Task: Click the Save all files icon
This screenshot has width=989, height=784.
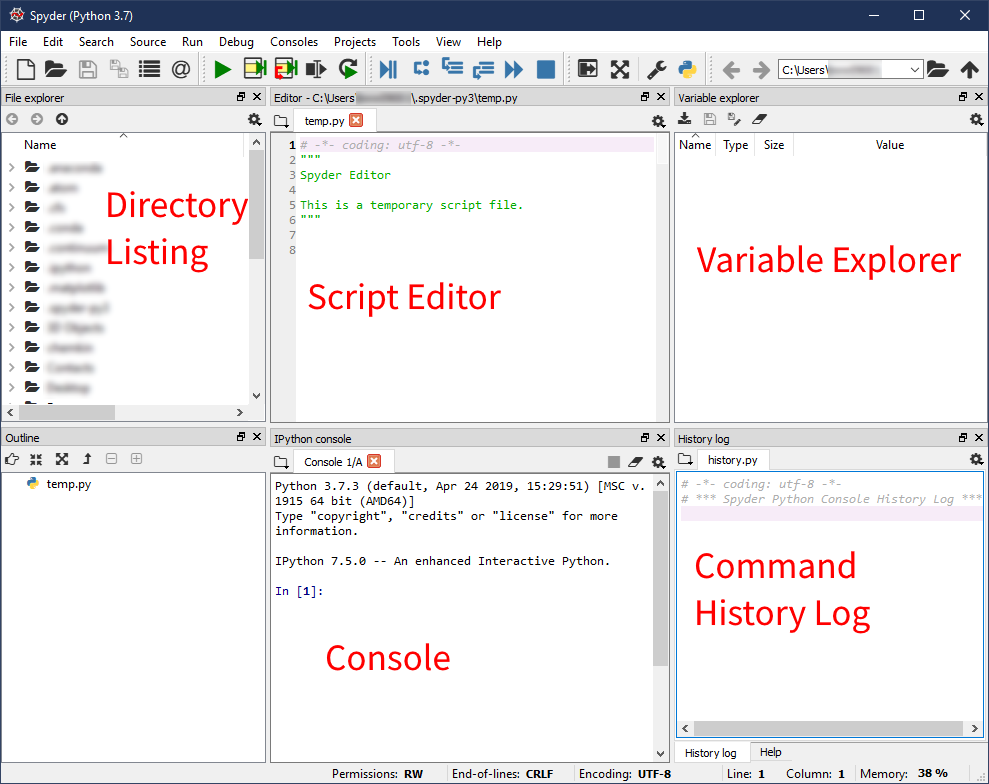Action: [119, 69]
